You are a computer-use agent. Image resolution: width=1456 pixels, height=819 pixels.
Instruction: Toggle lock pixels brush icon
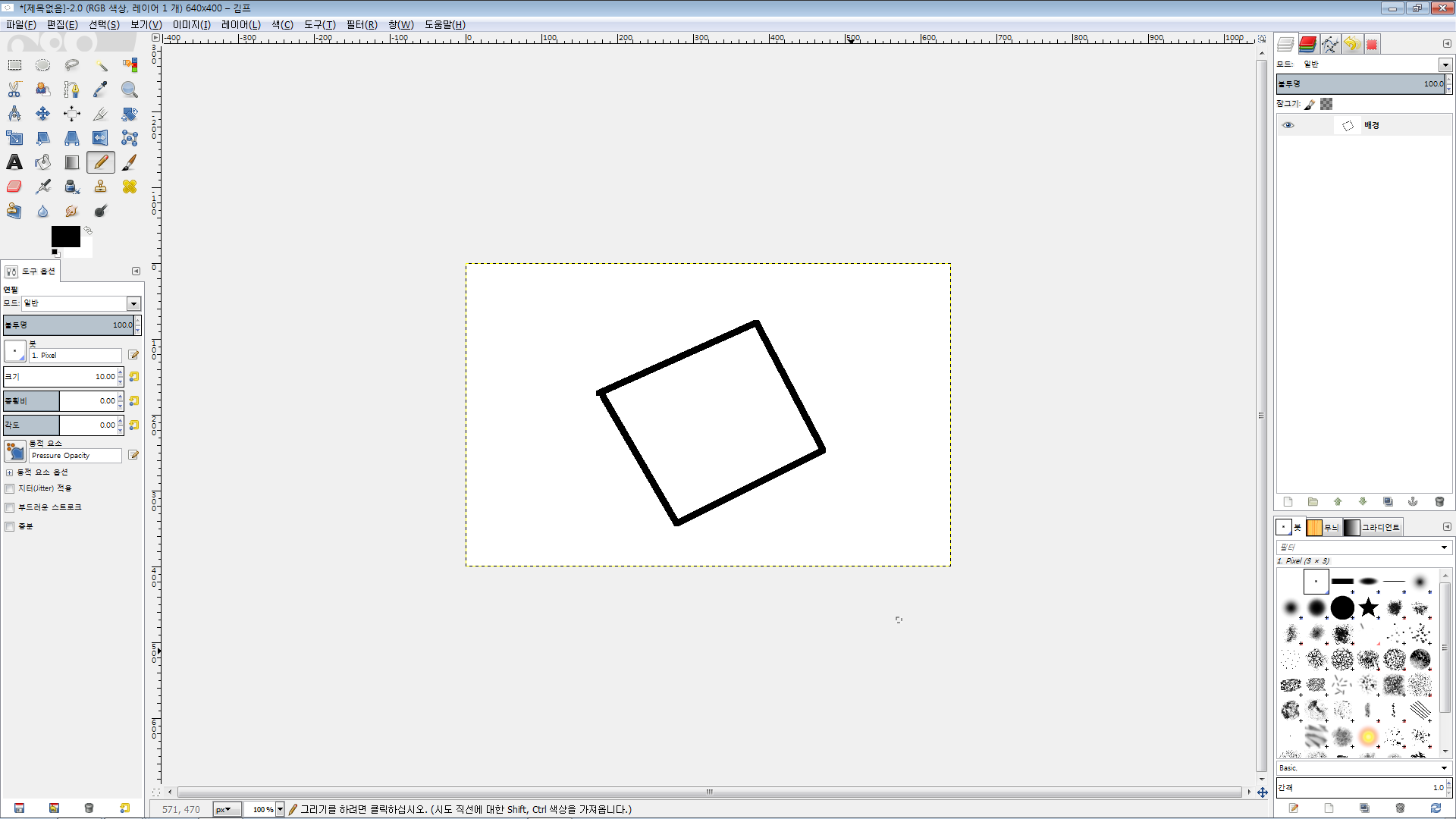pyautogui.click(x=1310, y=105)
